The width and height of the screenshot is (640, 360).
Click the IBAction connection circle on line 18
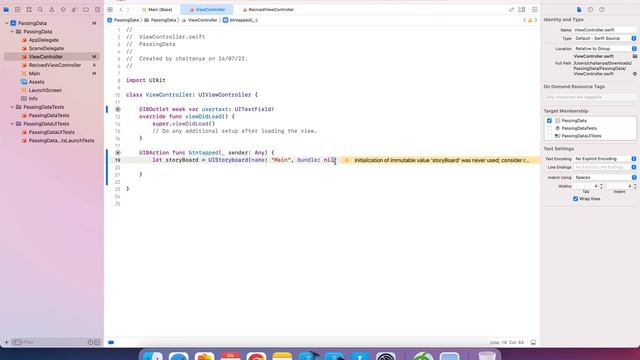[118, 153]
